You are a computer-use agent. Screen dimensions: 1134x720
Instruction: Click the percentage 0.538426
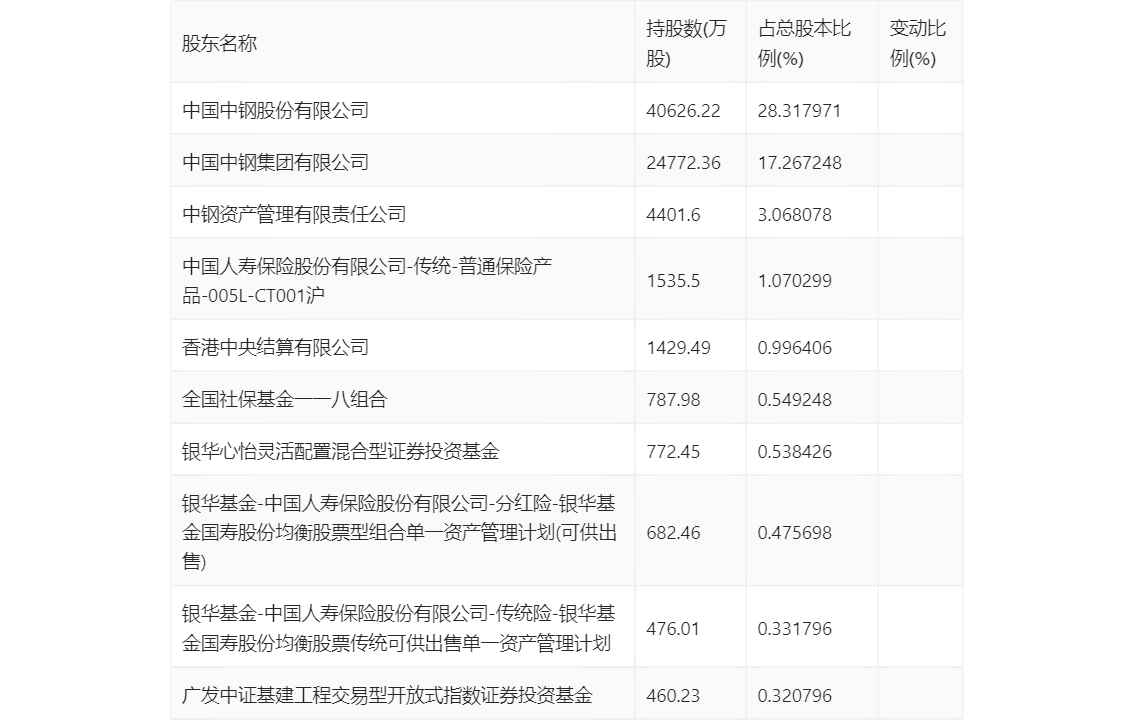point(795,452)
